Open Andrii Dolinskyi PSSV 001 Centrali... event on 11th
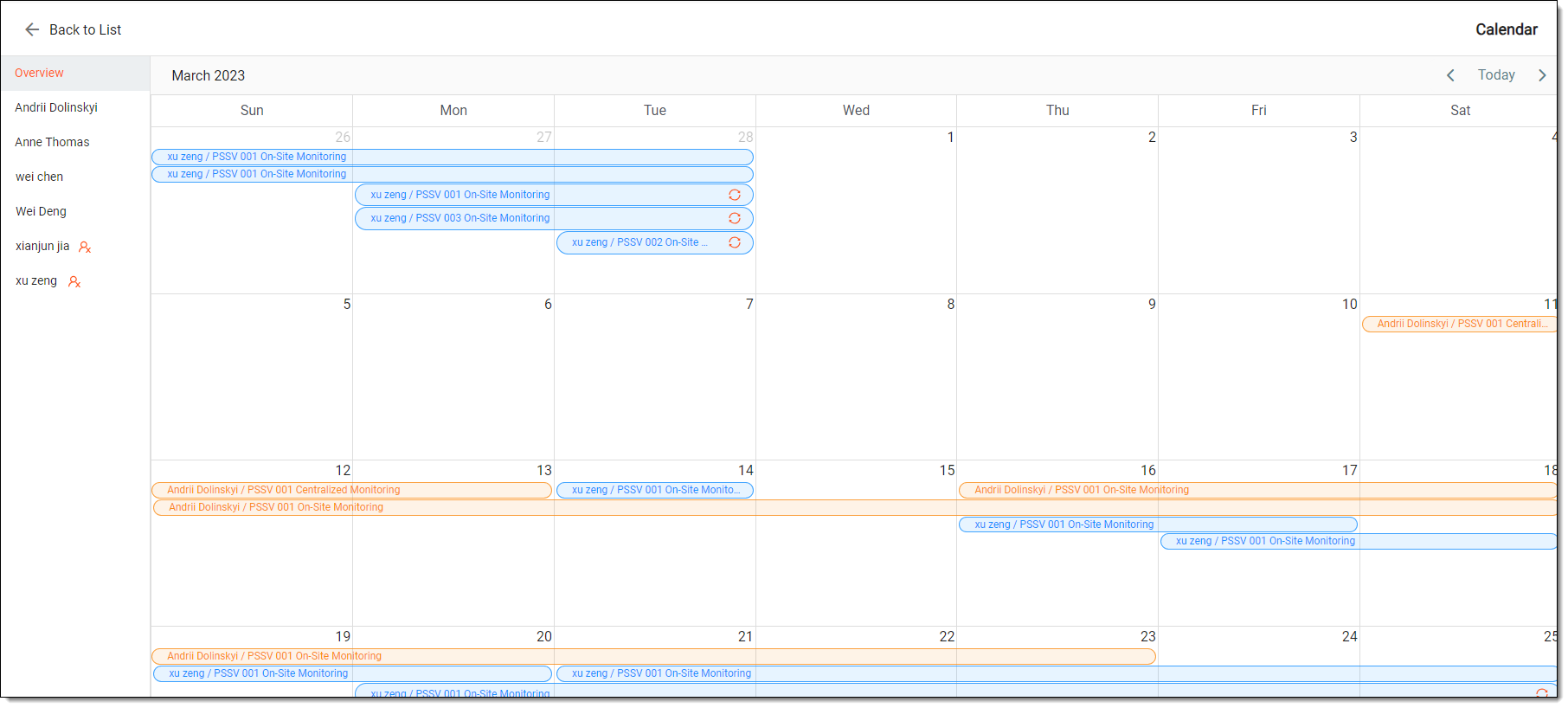1568x708 pixels. (x=1459, y=324)
